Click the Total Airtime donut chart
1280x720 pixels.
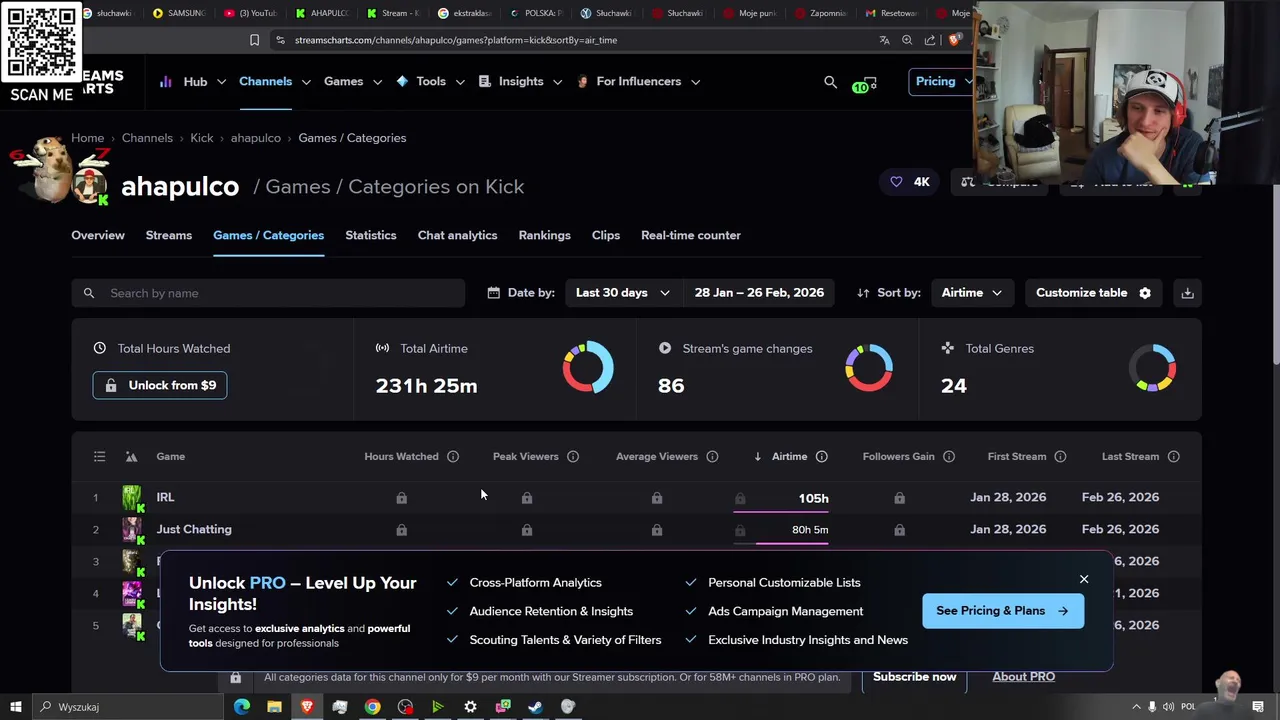click(x=588, y=367)
